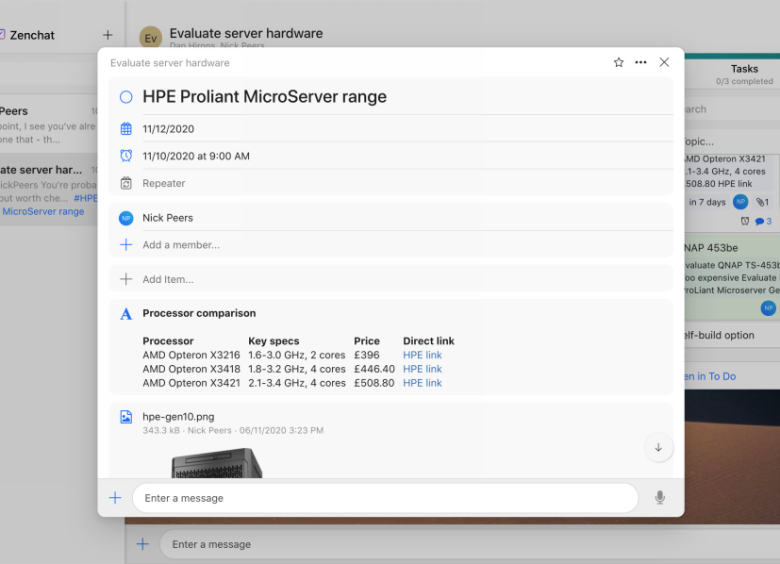Viewport: 780px width, 564px height.
Task: Click the Add Item plus button
Action: click(x=126, y=280)
